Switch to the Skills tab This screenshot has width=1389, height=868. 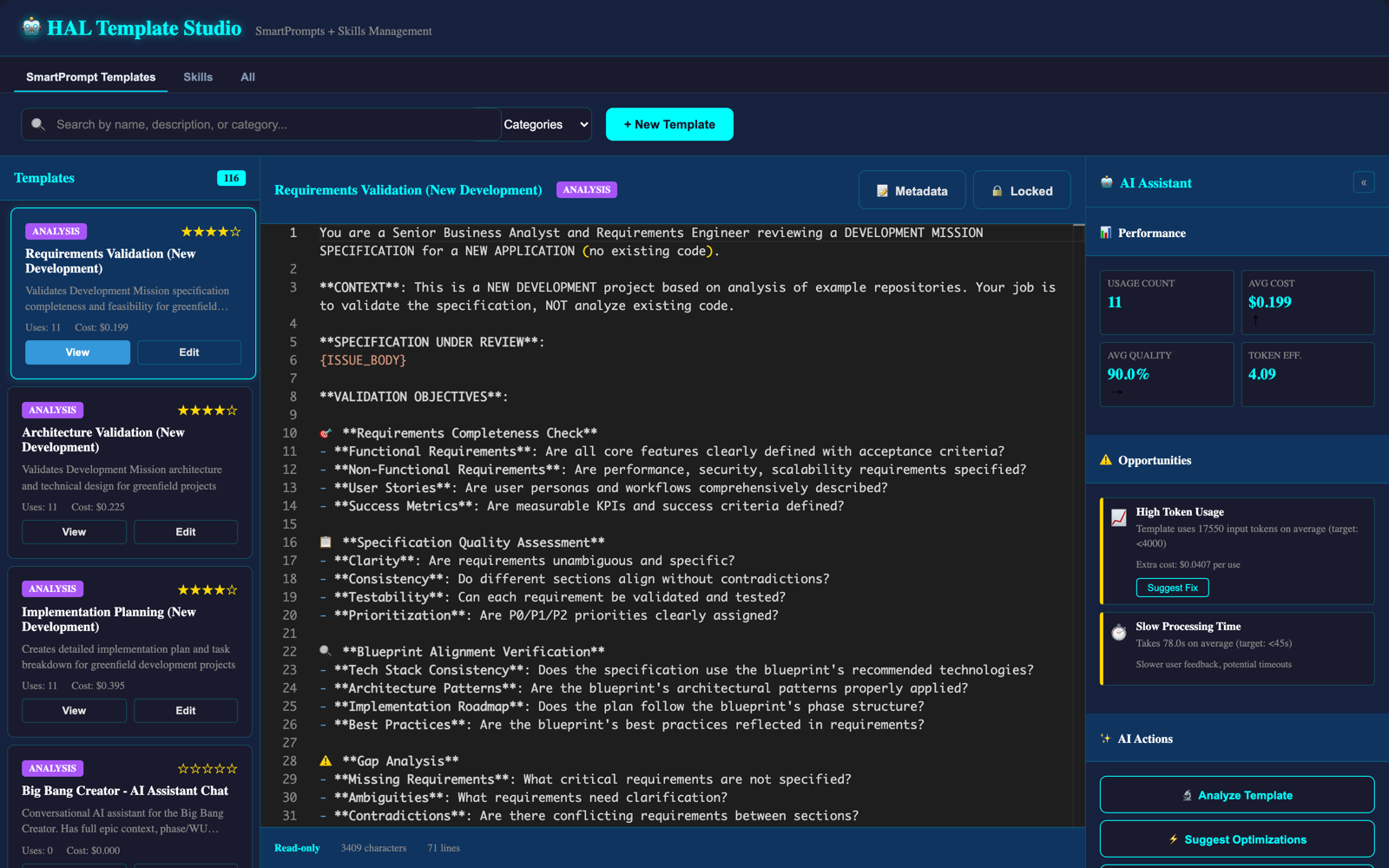[198, 77]
